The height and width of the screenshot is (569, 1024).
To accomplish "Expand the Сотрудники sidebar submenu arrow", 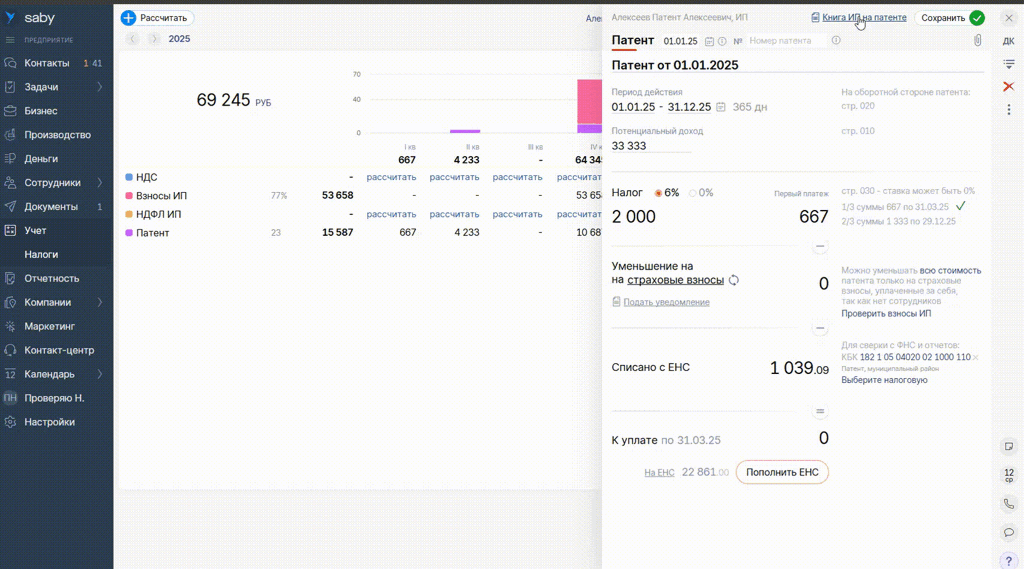I will pos(100,183).
